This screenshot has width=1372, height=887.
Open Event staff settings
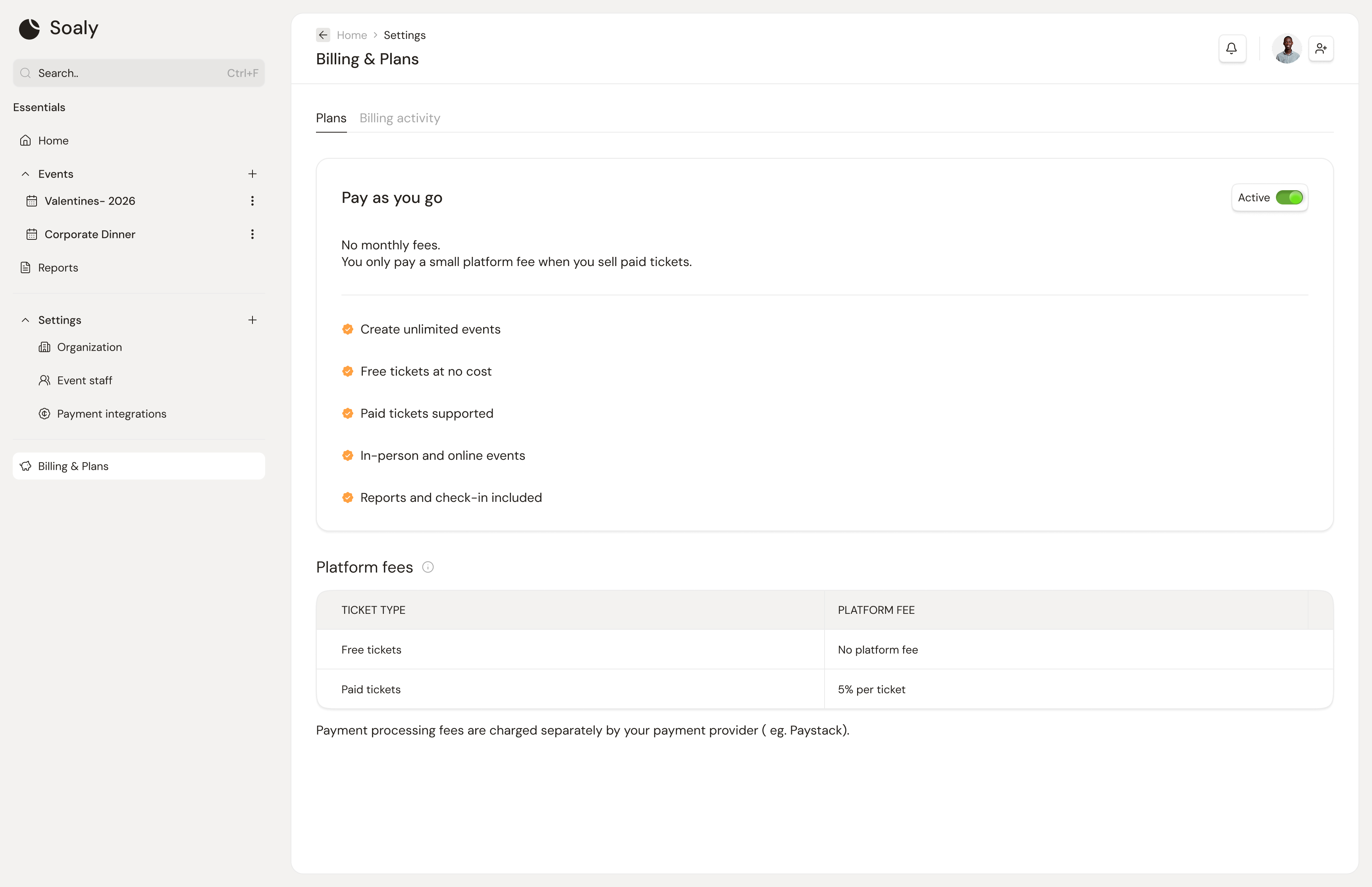pos(84,381)
